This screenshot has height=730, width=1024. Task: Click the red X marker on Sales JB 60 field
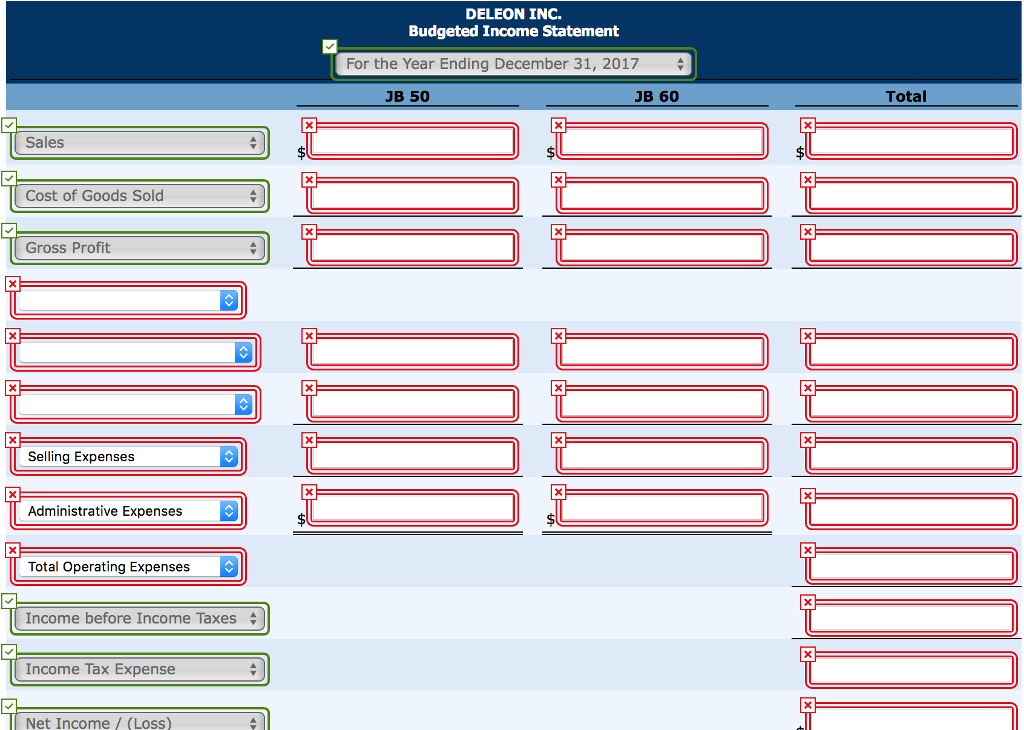pos(558,125)
